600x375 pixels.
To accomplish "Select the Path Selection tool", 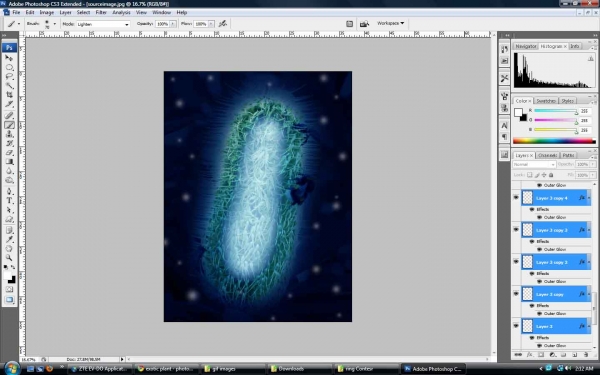I will tap(9, 210).
